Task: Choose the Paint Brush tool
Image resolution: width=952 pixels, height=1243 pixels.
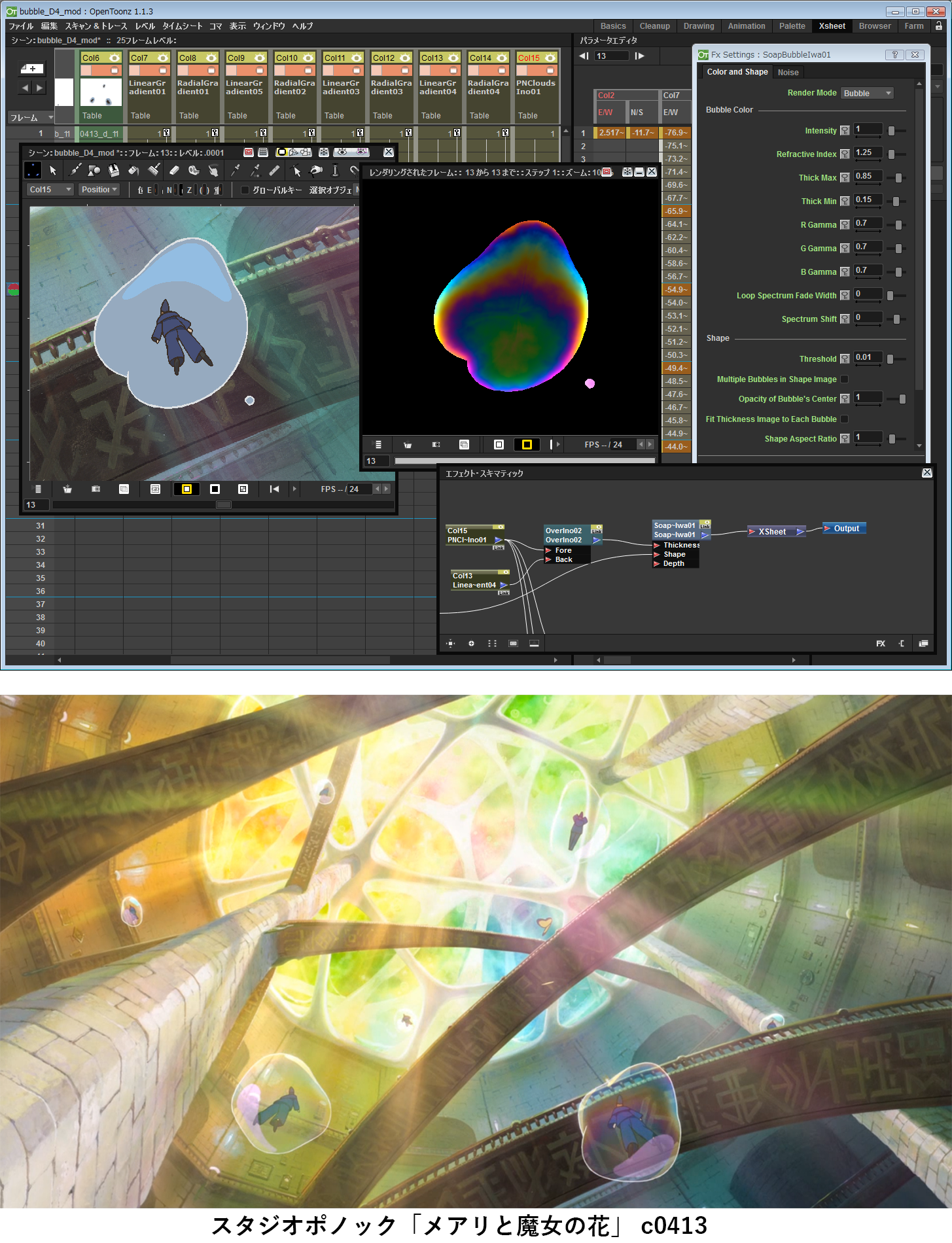Action: pos(154,171)
